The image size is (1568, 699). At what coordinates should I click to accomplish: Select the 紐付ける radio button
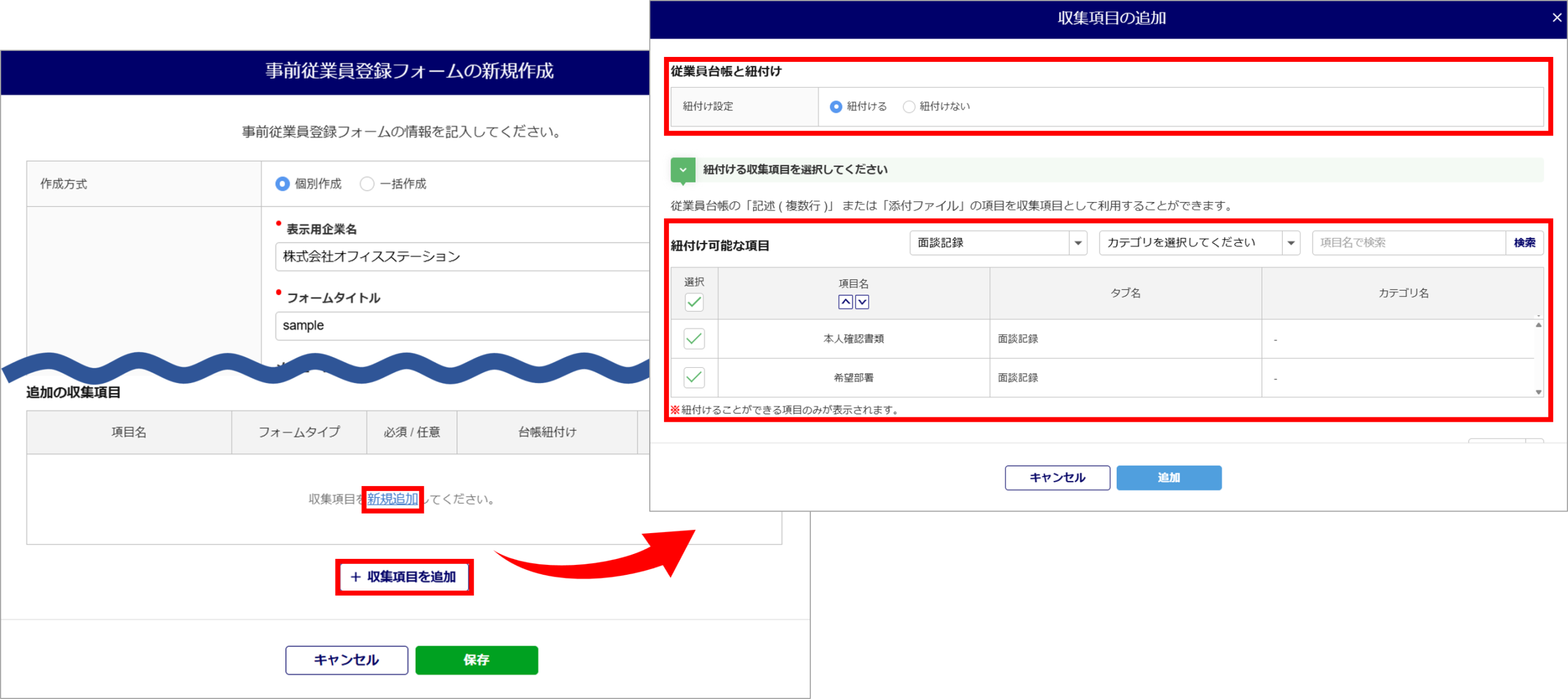pyautogui.click(x=835, y=107)
